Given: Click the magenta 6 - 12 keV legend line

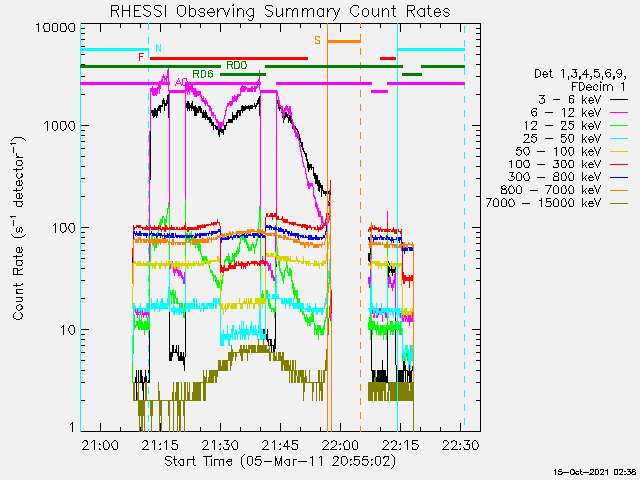Looking at the screenshot, I should [618, 113].
